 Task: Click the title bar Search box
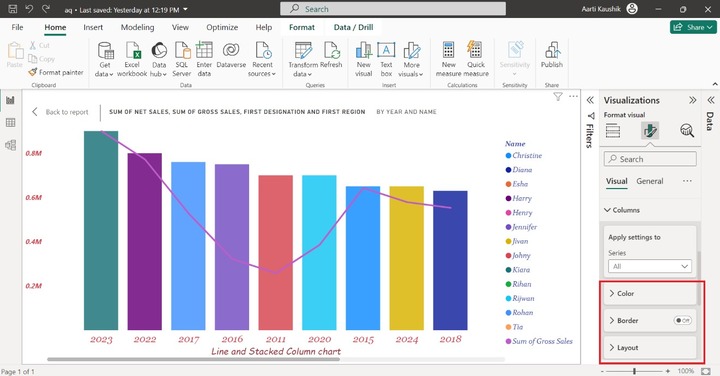point(393,9)
